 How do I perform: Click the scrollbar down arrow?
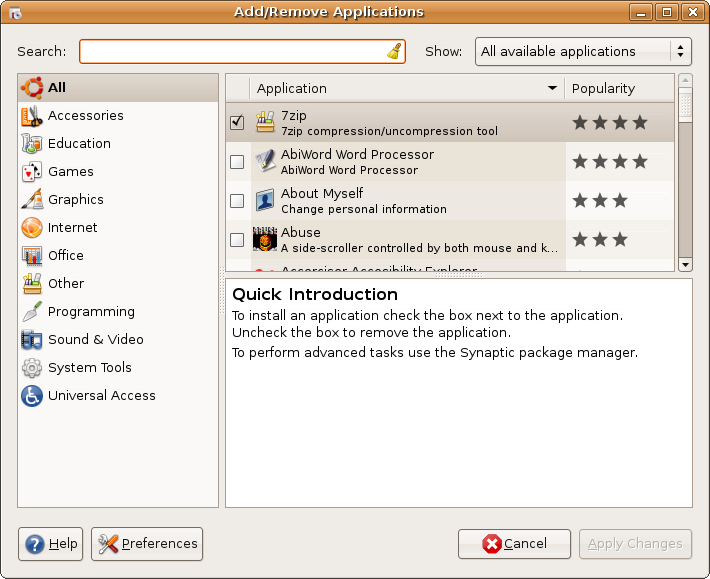pos(685,264)
